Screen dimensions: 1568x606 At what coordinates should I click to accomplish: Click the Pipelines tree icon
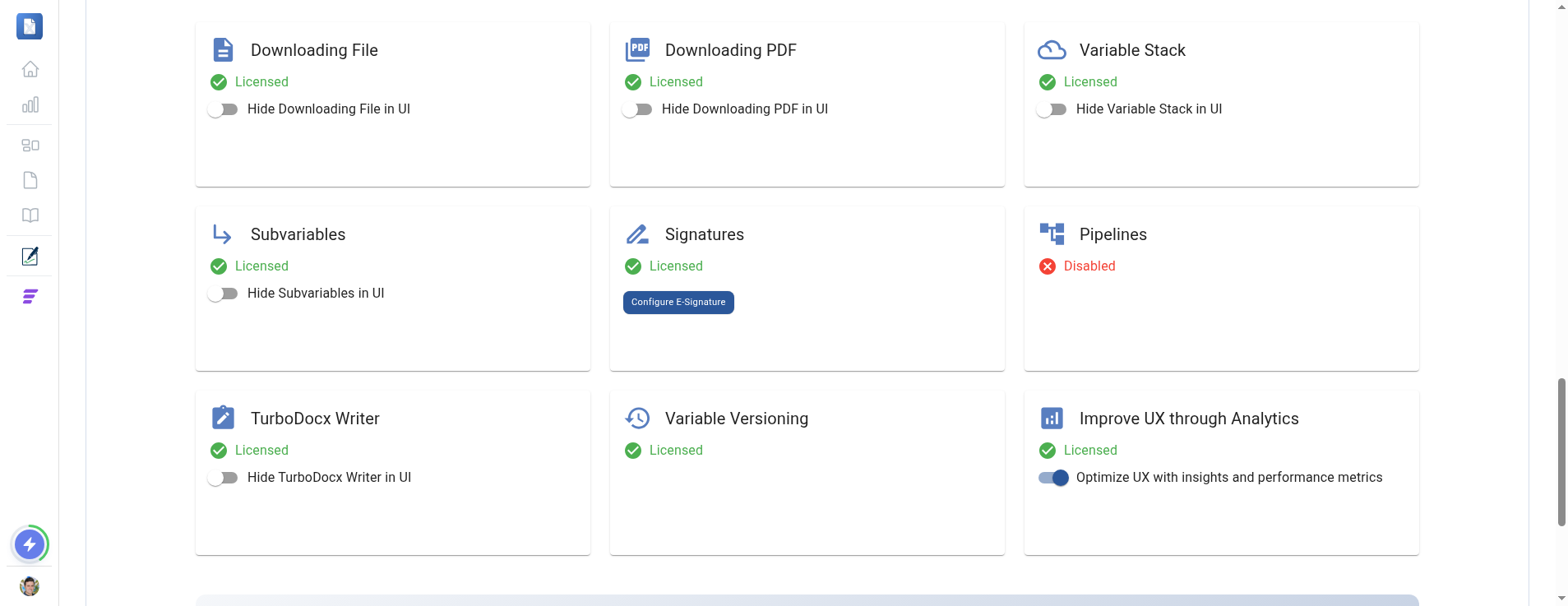point(1052,234)
